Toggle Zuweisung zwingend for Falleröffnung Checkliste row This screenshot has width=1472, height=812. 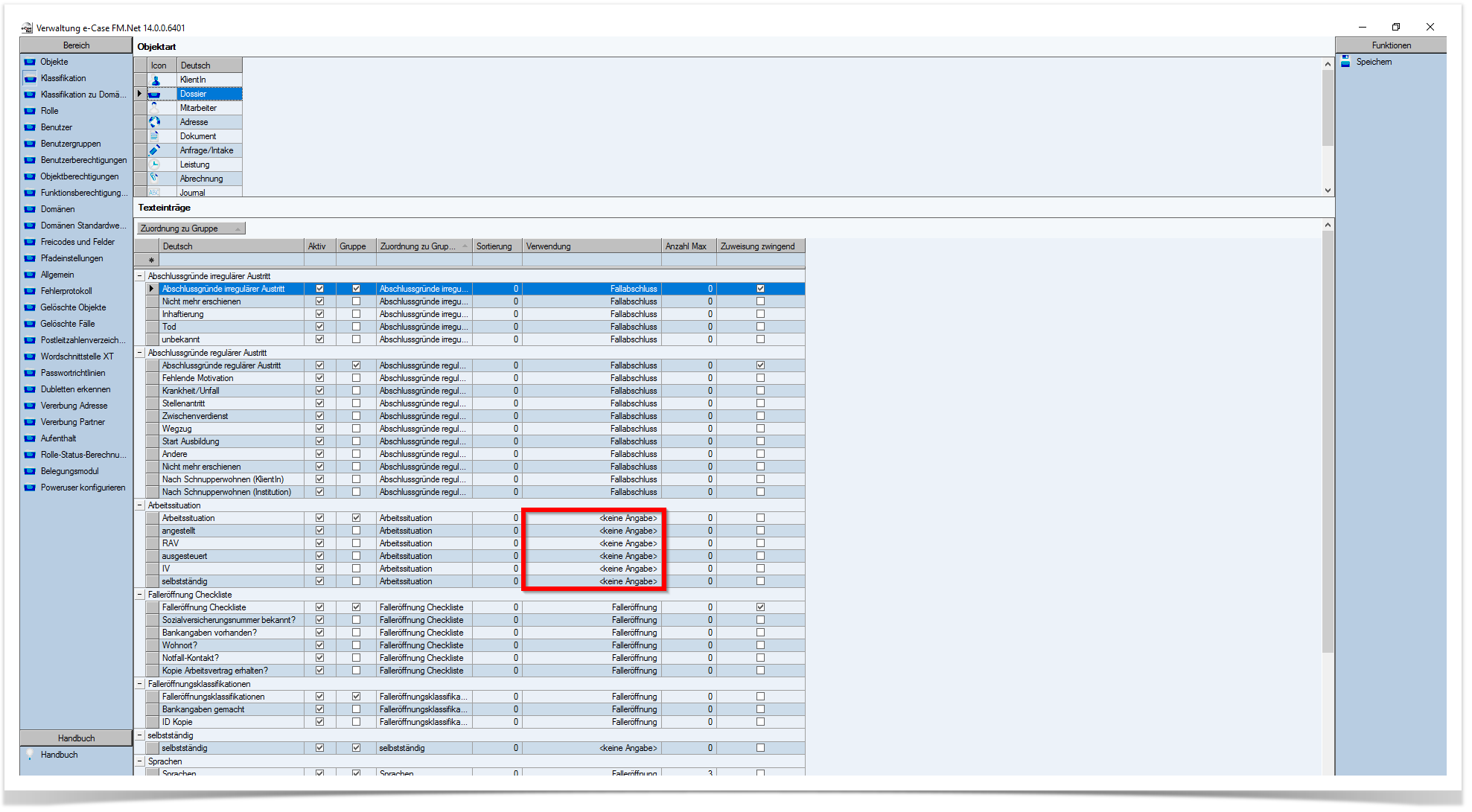pyautogui.click(x=760, y=607)
